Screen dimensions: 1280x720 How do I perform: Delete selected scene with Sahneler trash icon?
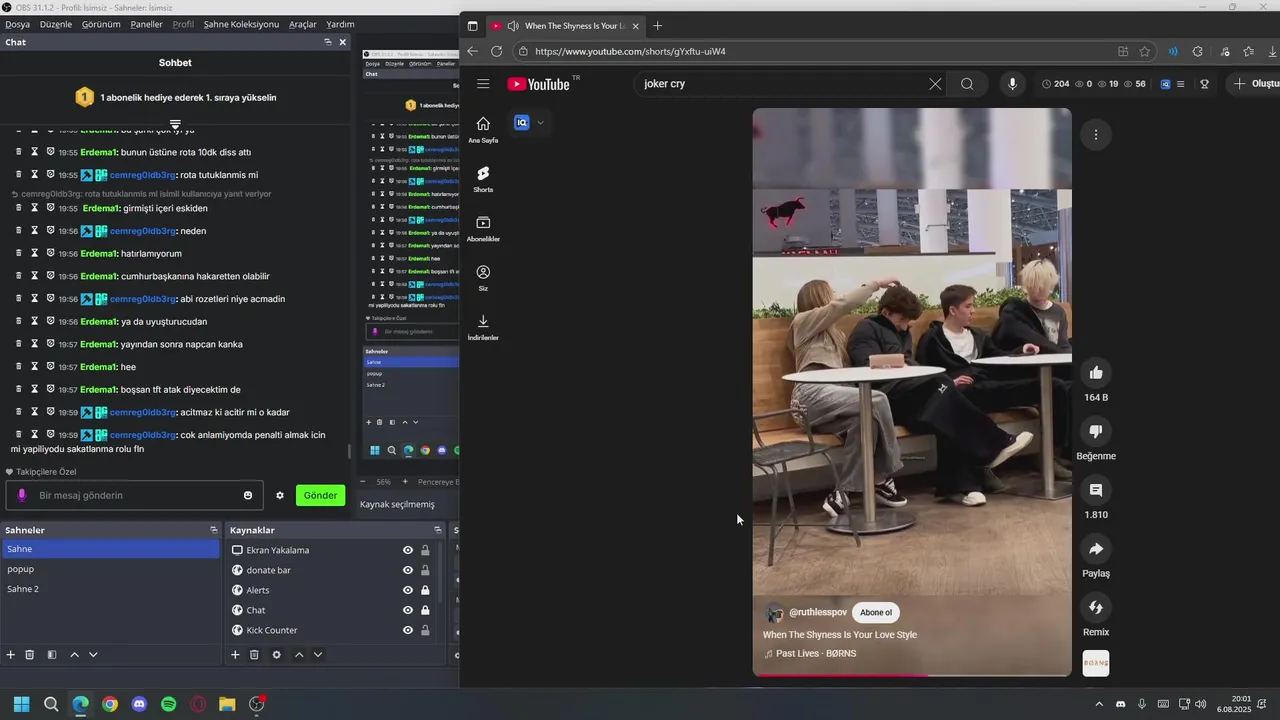29,655
